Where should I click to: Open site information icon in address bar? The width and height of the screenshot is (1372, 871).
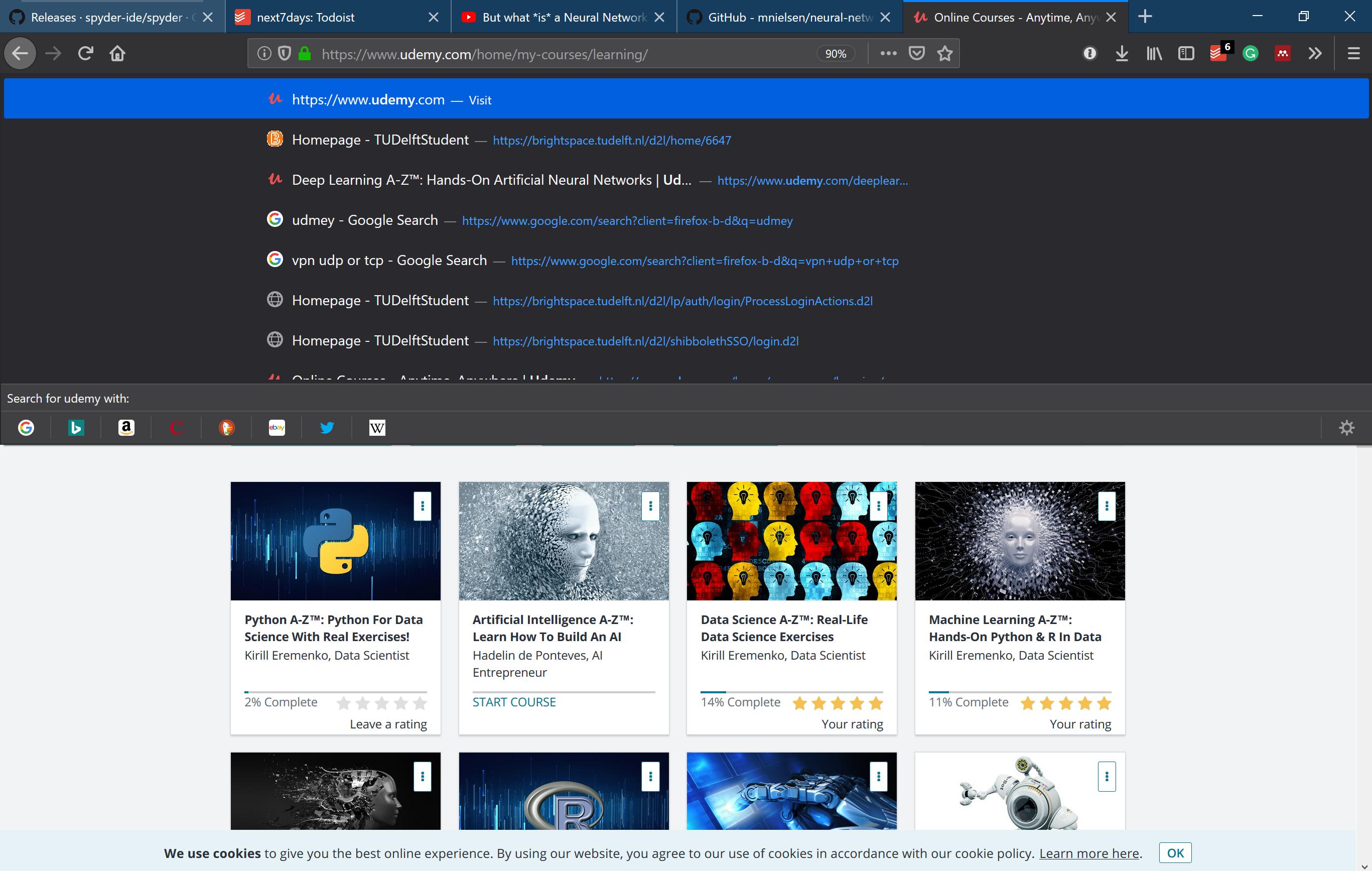tap(264, 54)
